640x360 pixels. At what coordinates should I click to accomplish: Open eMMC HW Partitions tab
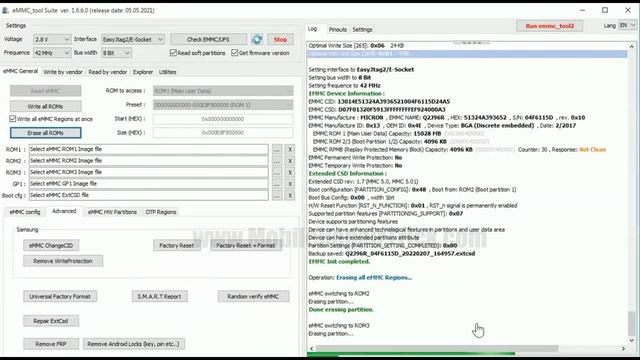point(112,212)
